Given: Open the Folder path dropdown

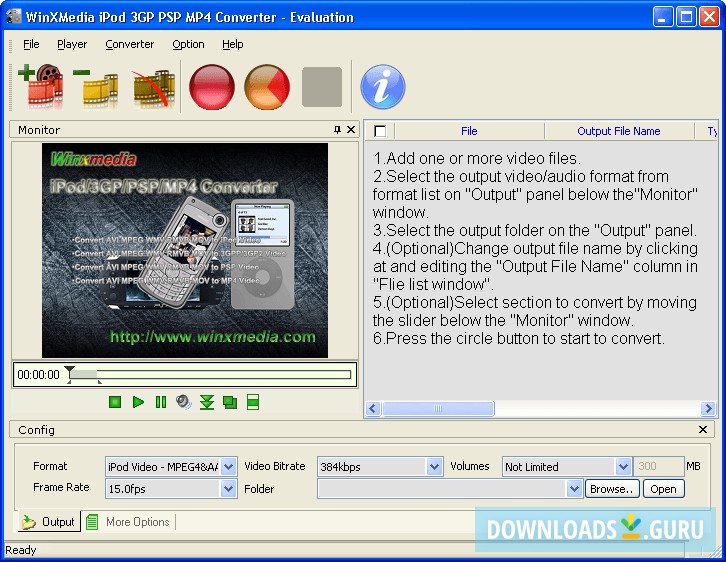Looking at the screenshot, I should click(x=574, y=488).
